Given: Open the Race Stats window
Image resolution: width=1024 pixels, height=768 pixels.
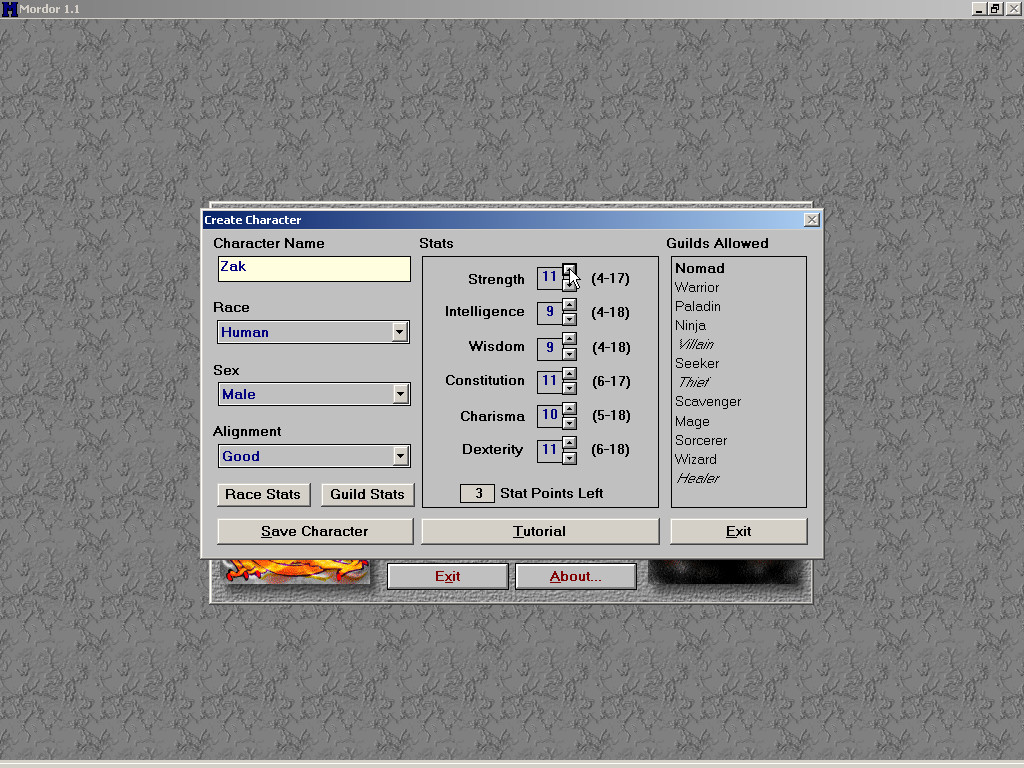Looking at the screenshot, I should click(x=263, y=494).
